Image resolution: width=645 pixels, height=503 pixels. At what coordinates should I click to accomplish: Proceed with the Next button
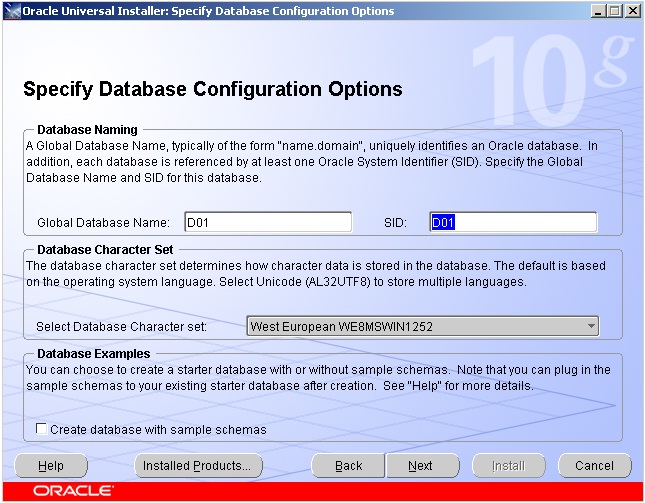pyautogui.click(x=421, y=466)
